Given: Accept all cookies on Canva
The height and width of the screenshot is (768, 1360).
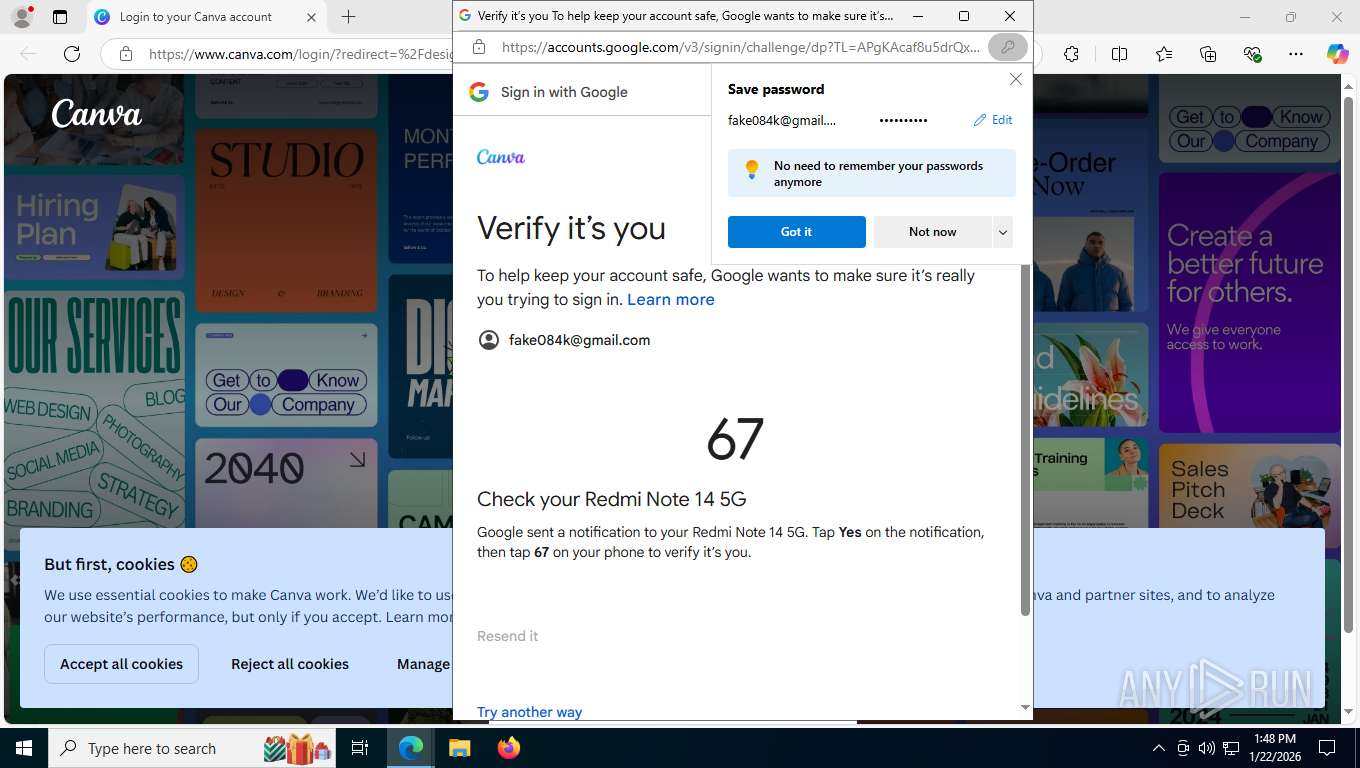Looking at the screenshot, I should click(x=121, y=664).
